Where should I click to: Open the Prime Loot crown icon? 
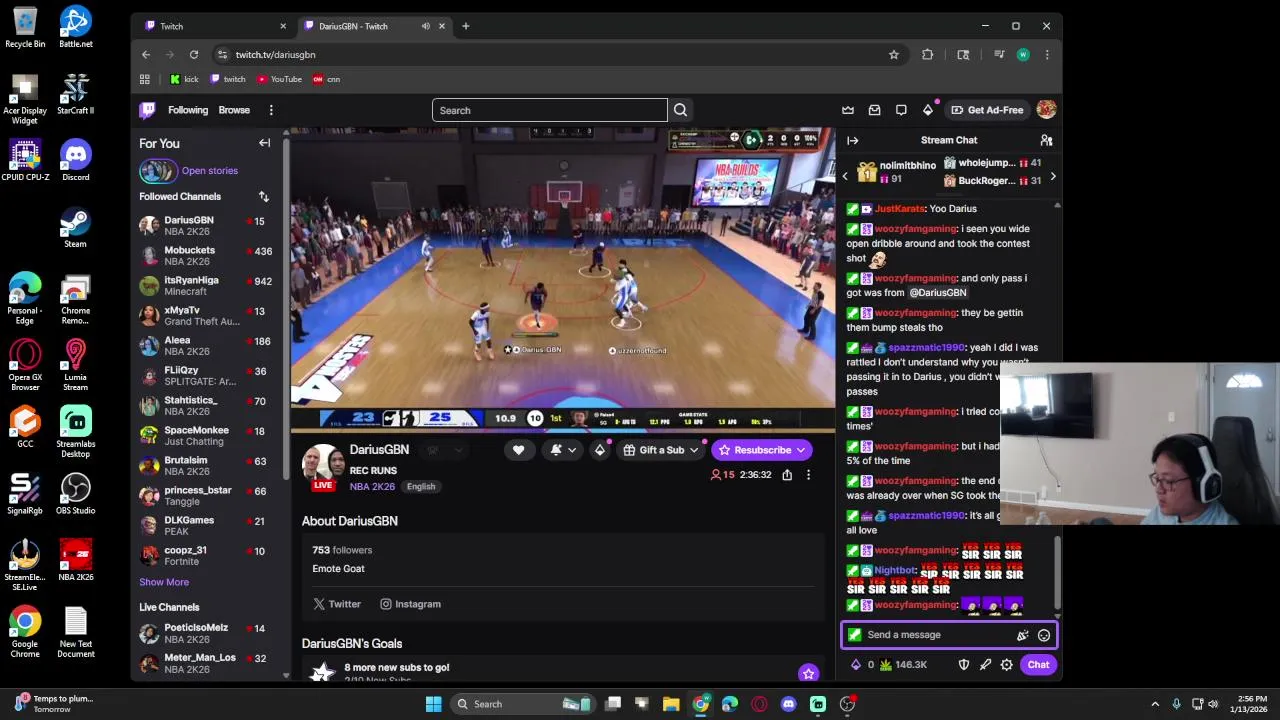[x=848, y=110]
